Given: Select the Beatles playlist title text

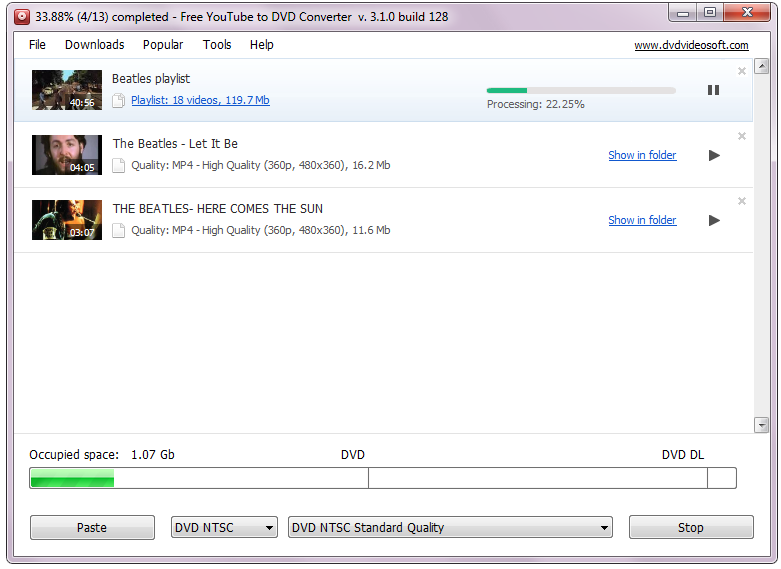Looking at the screenshot, I should pyautogui.click(x=151, y=79).
